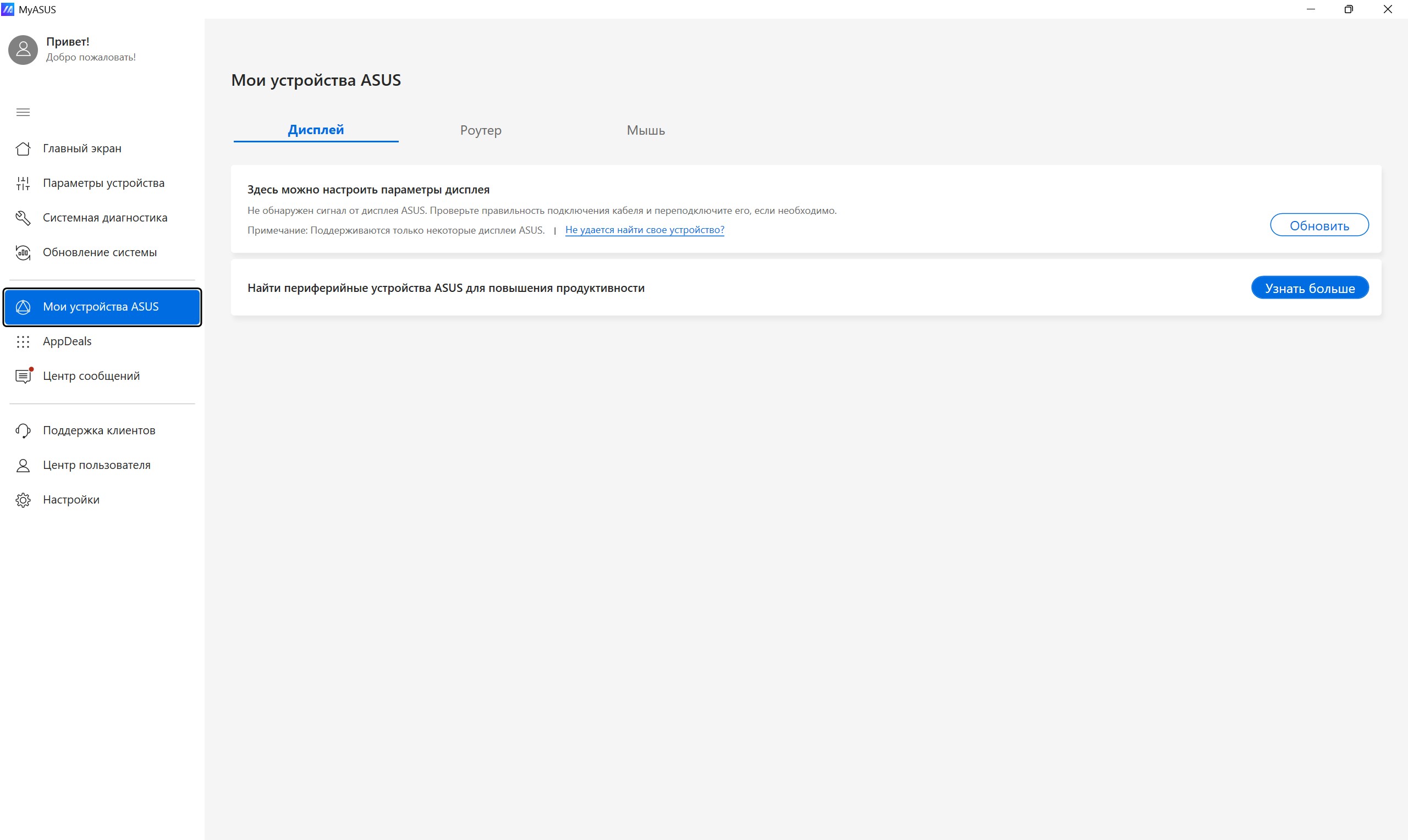Open Настройки in the sidebar
Screen dimensions: 1408x840
tap(102, 500)
